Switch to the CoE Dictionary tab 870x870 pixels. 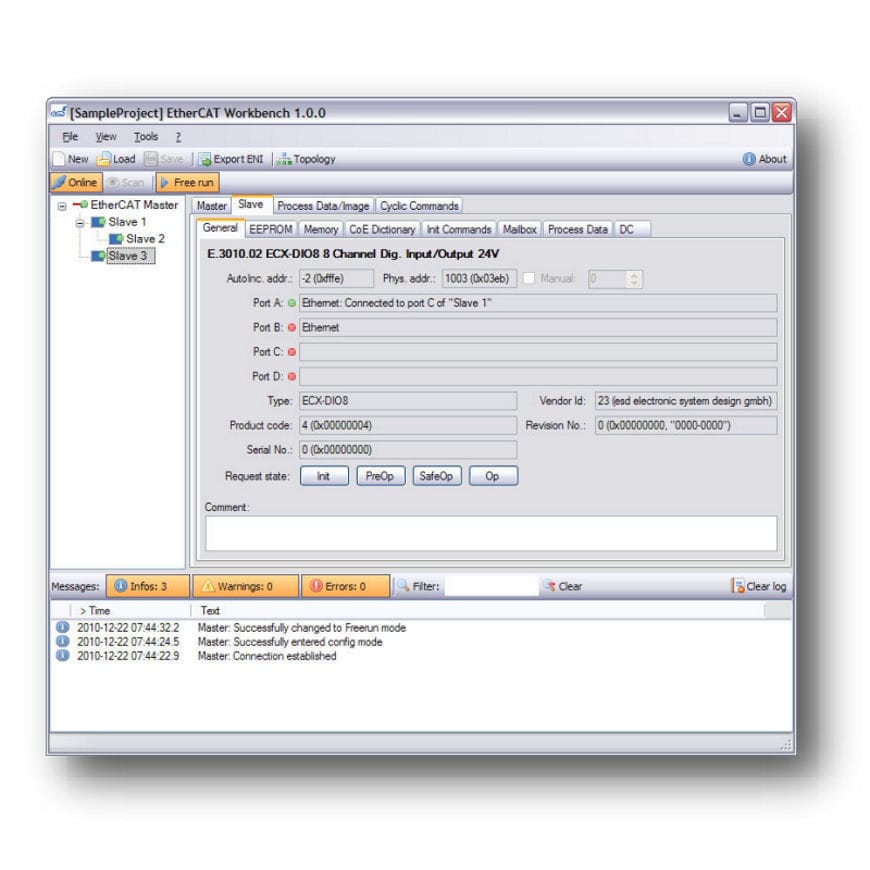[x=384, y=229]
